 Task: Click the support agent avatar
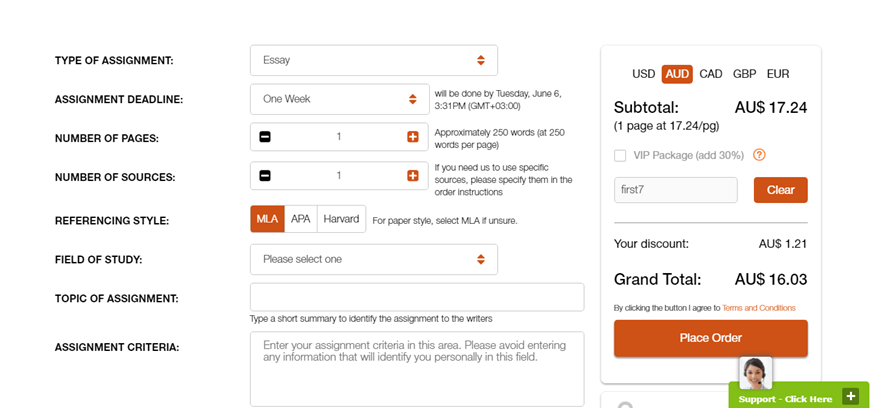(x=755, y=373)
